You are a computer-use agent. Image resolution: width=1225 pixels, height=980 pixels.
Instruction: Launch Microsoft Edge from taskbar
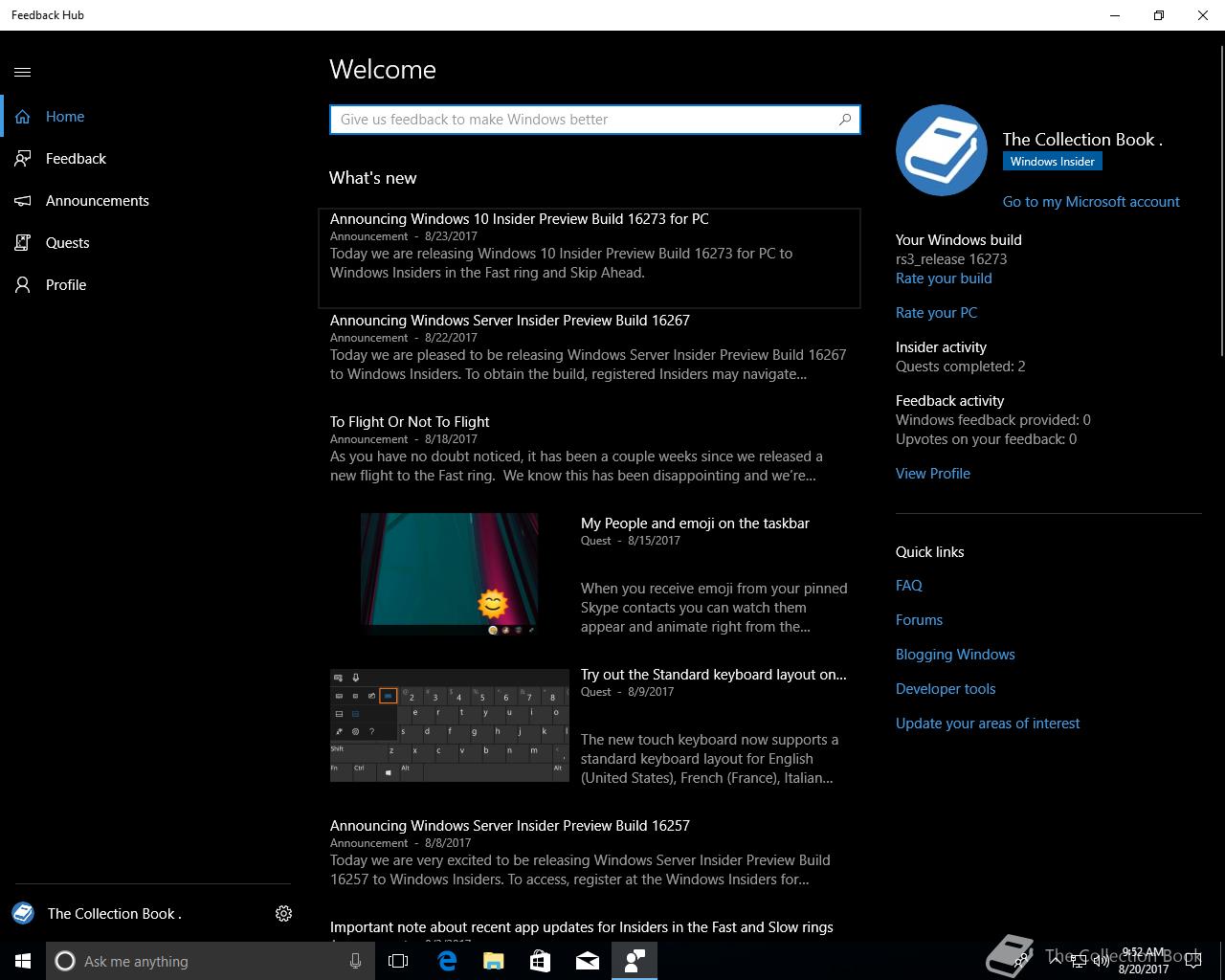446,961
